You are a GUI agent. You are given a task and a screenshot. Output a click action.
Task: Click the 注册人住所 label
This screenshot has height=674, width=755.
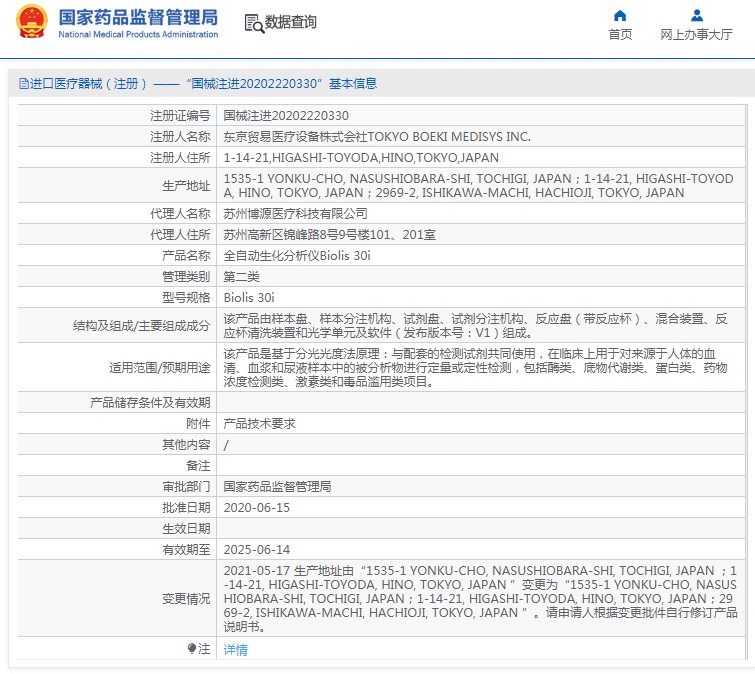point(180,158)
